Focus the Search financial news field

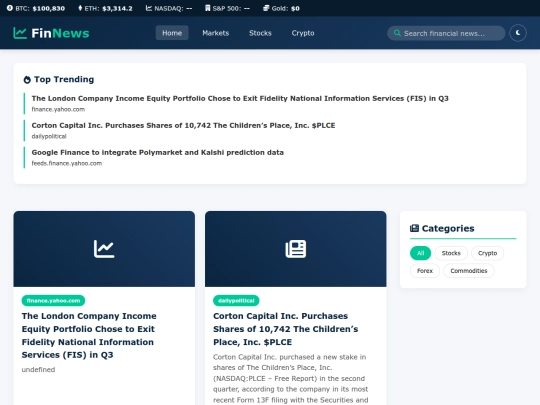(x=446, y=33)
